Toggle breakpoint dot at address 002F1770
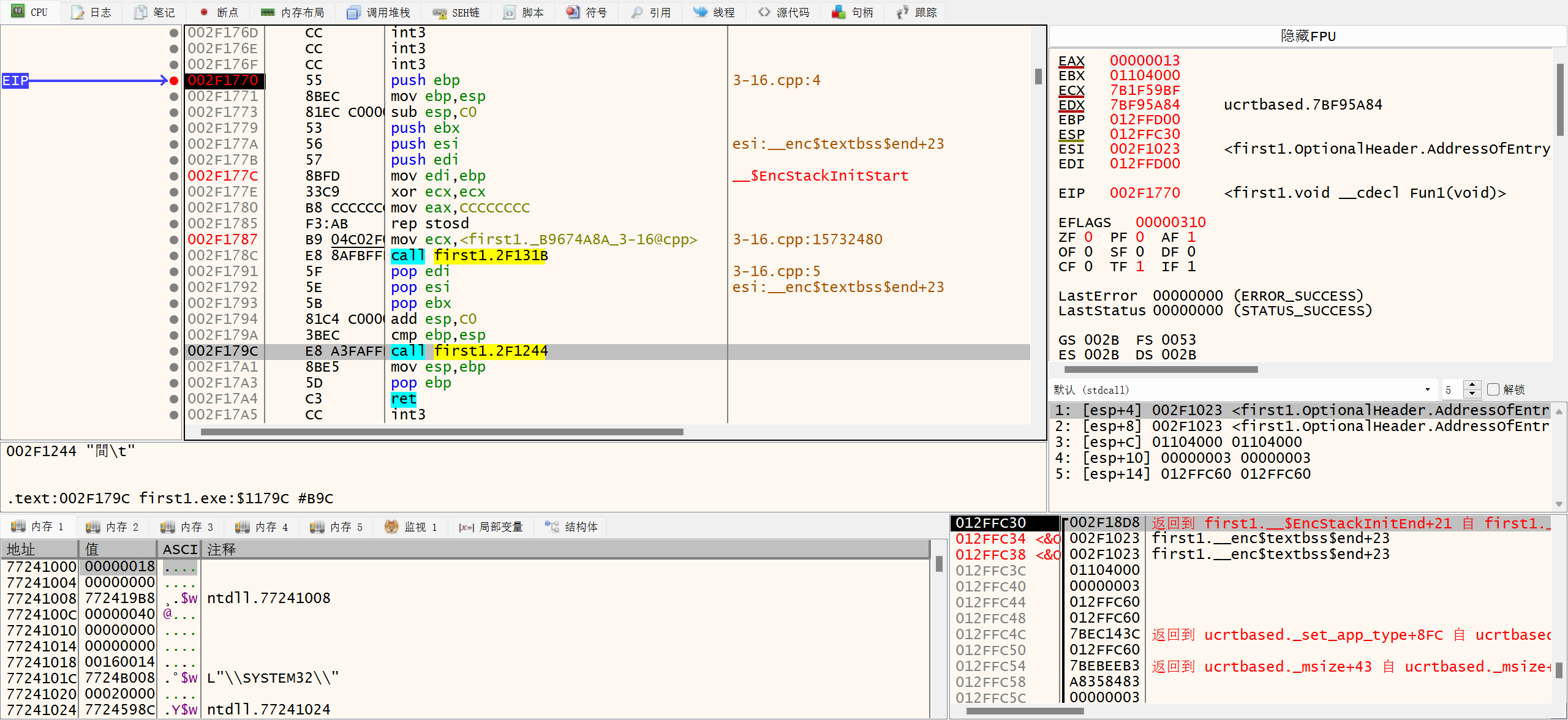The width and height of the screenshot is (1568, 720). (x=174, y=80)
